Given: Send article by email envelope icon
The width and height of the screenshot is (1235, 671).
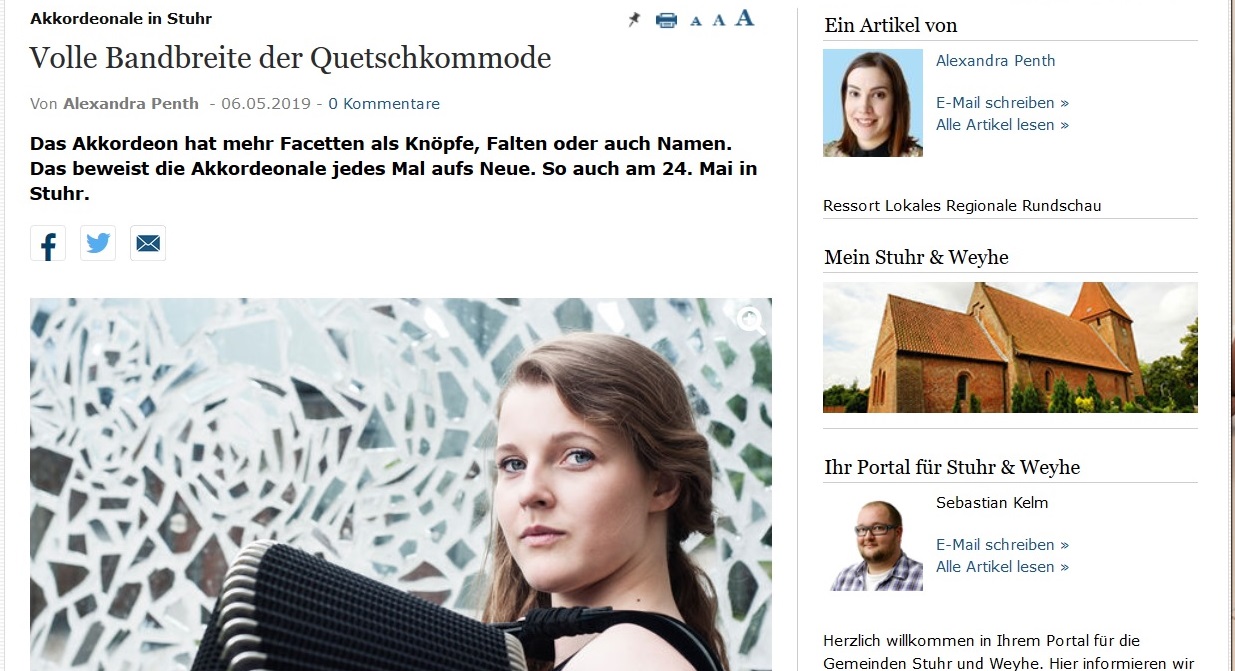Looking at the screenshot, I should [x=148, y=243].
